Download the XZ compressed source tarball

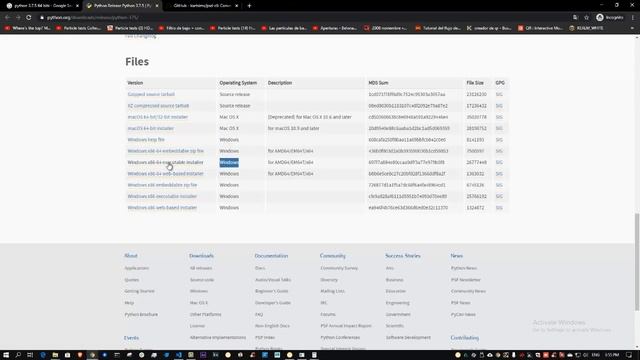pos(158,106)
